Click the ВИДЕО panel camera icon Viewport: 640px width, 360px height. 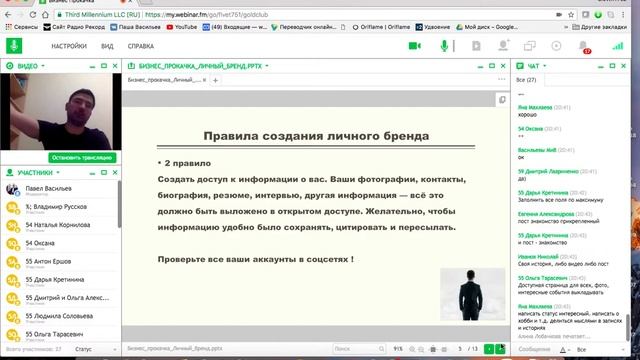(x=10, y=66)
